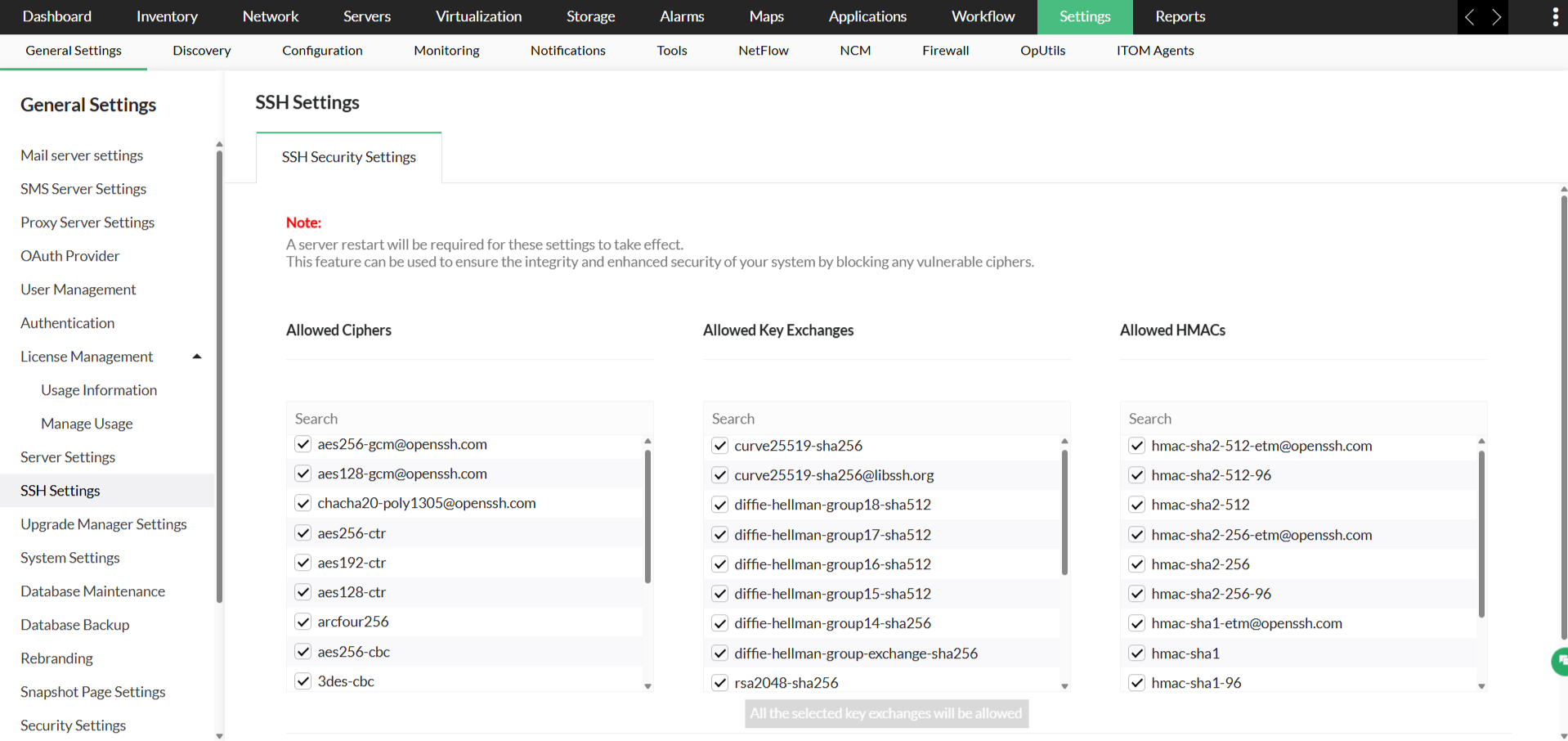Screen dimensions: 1568x741
Task: Click the down arrow of the ciphers list scrollbar
Action: (x=647, y=686)
